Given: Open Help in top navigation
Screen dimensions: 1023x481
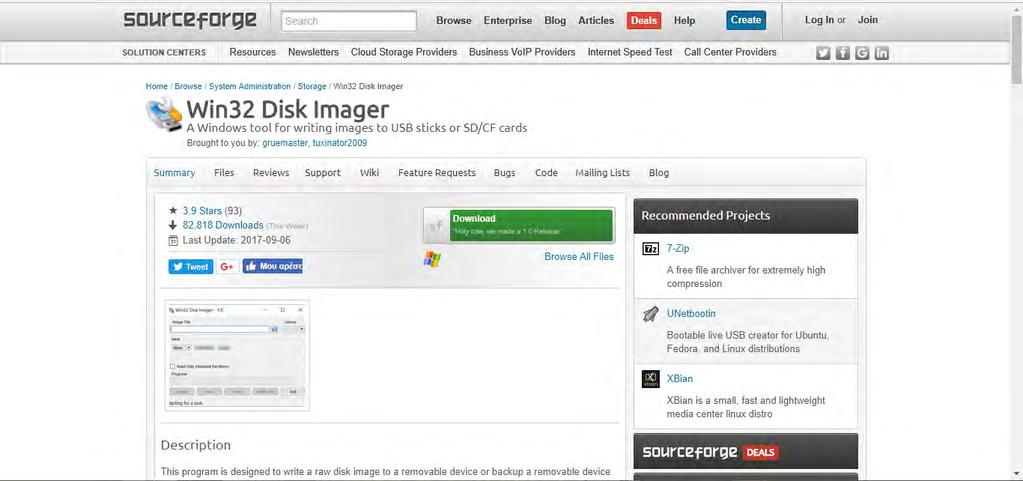Looking at the screenshot, I should (x=684, y=20).
